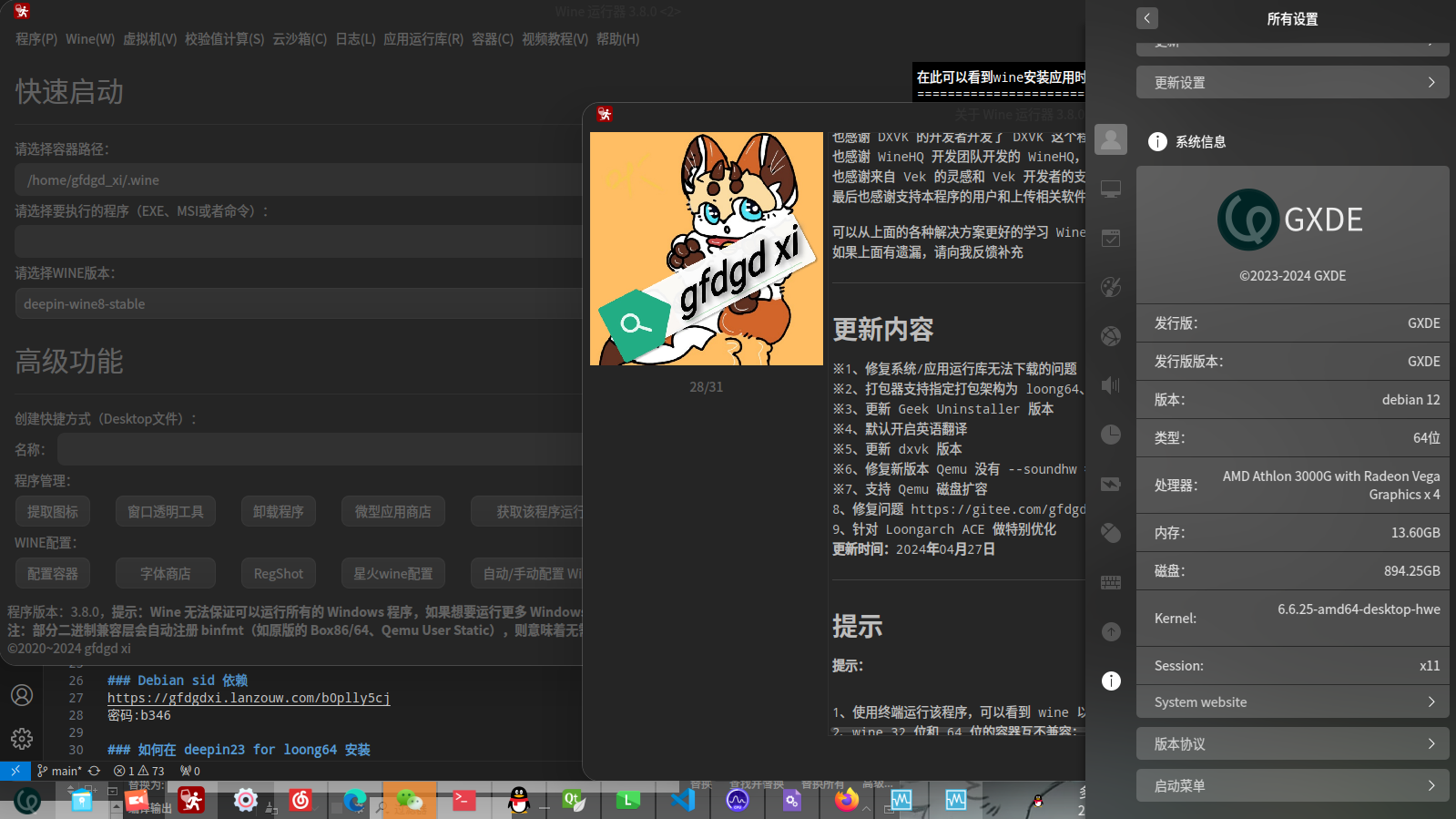Open the 启动菜单 row
1456x819 pixels.
pos(1293,785)
